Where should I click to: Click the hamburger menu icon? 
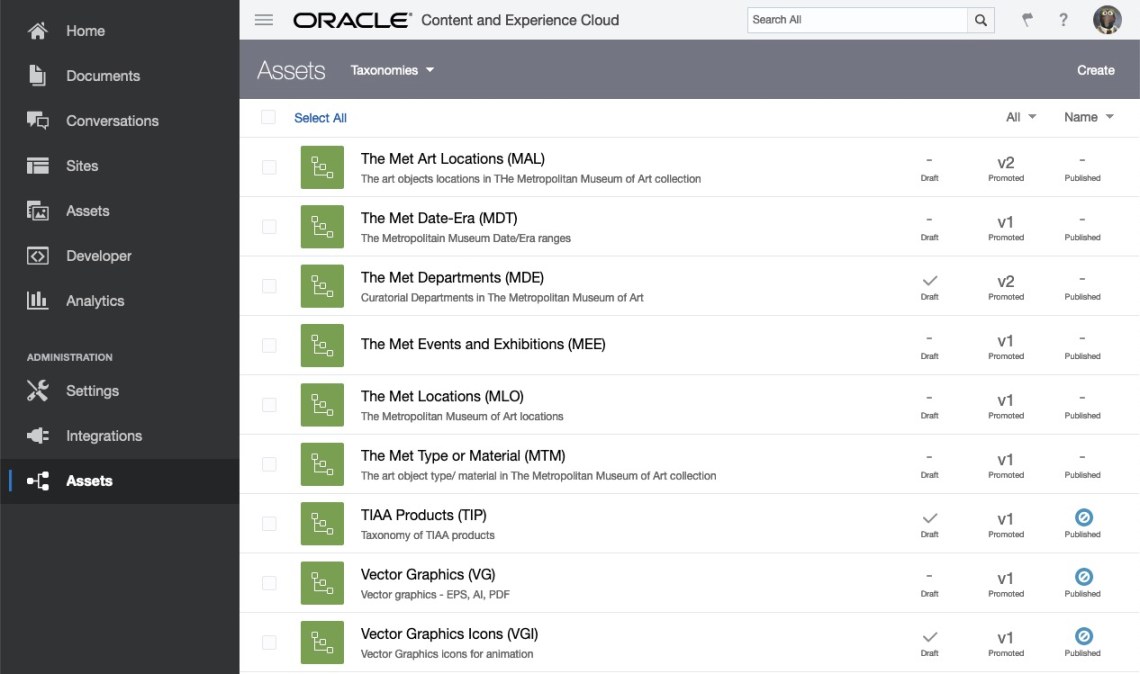(x=264, y=20)
